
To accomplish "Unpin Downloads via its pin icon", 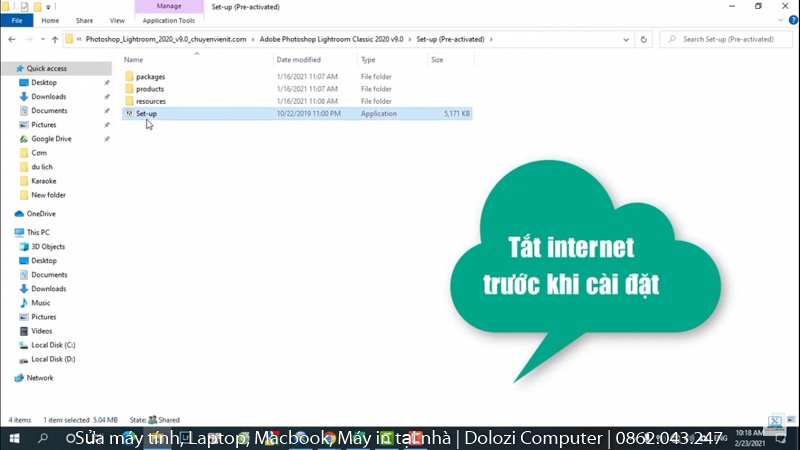I will click(x=107, y=96).
